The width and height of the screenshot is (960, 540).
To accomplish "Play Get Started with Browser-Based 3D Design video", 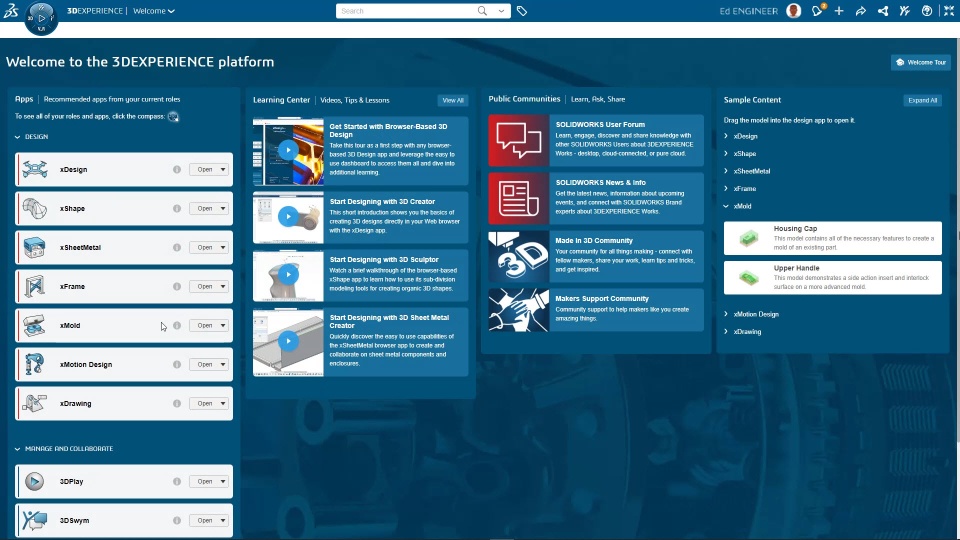I will click(x=288, y=151).
